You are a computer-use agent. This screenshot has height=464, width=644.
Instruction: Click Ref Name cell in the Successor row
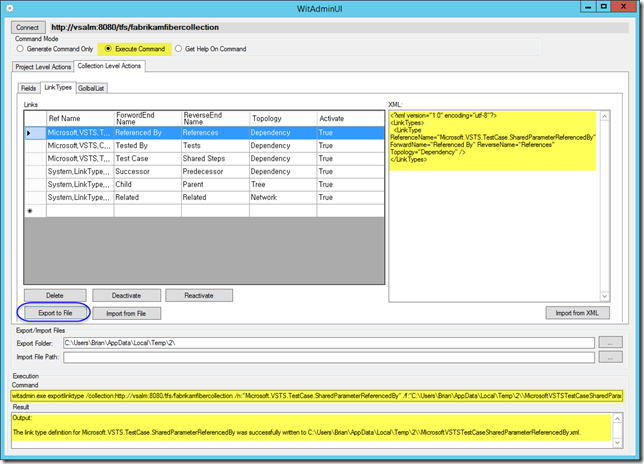tap(80, 171)
